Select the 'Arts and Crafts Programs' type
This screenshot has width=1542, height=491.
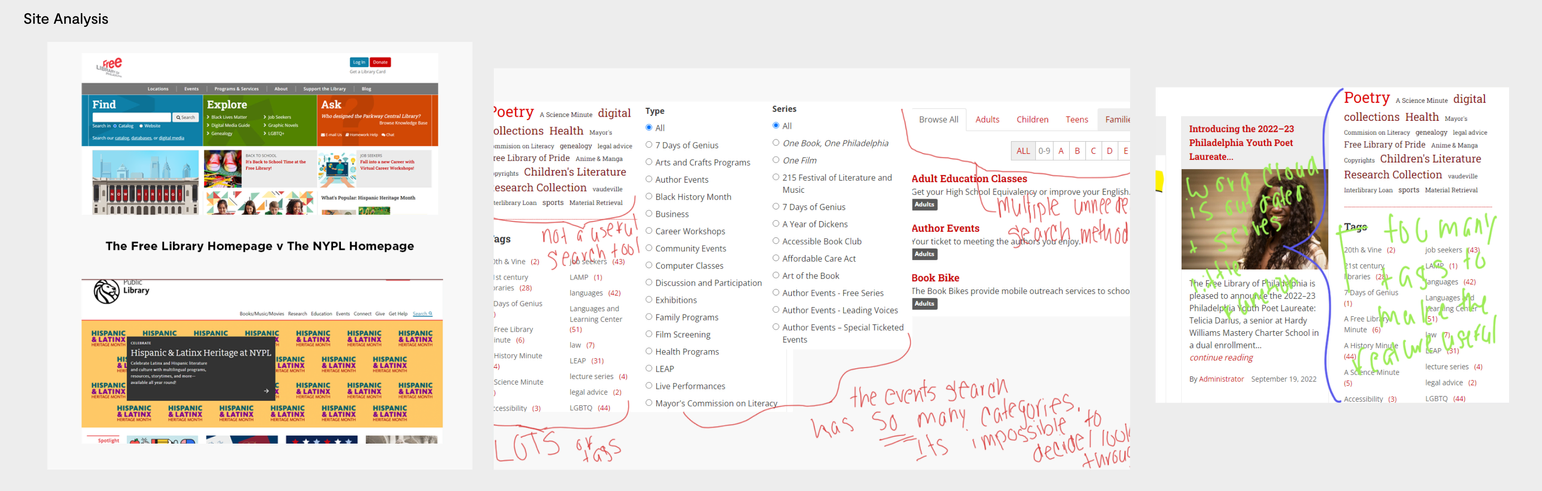pos(649,162)
